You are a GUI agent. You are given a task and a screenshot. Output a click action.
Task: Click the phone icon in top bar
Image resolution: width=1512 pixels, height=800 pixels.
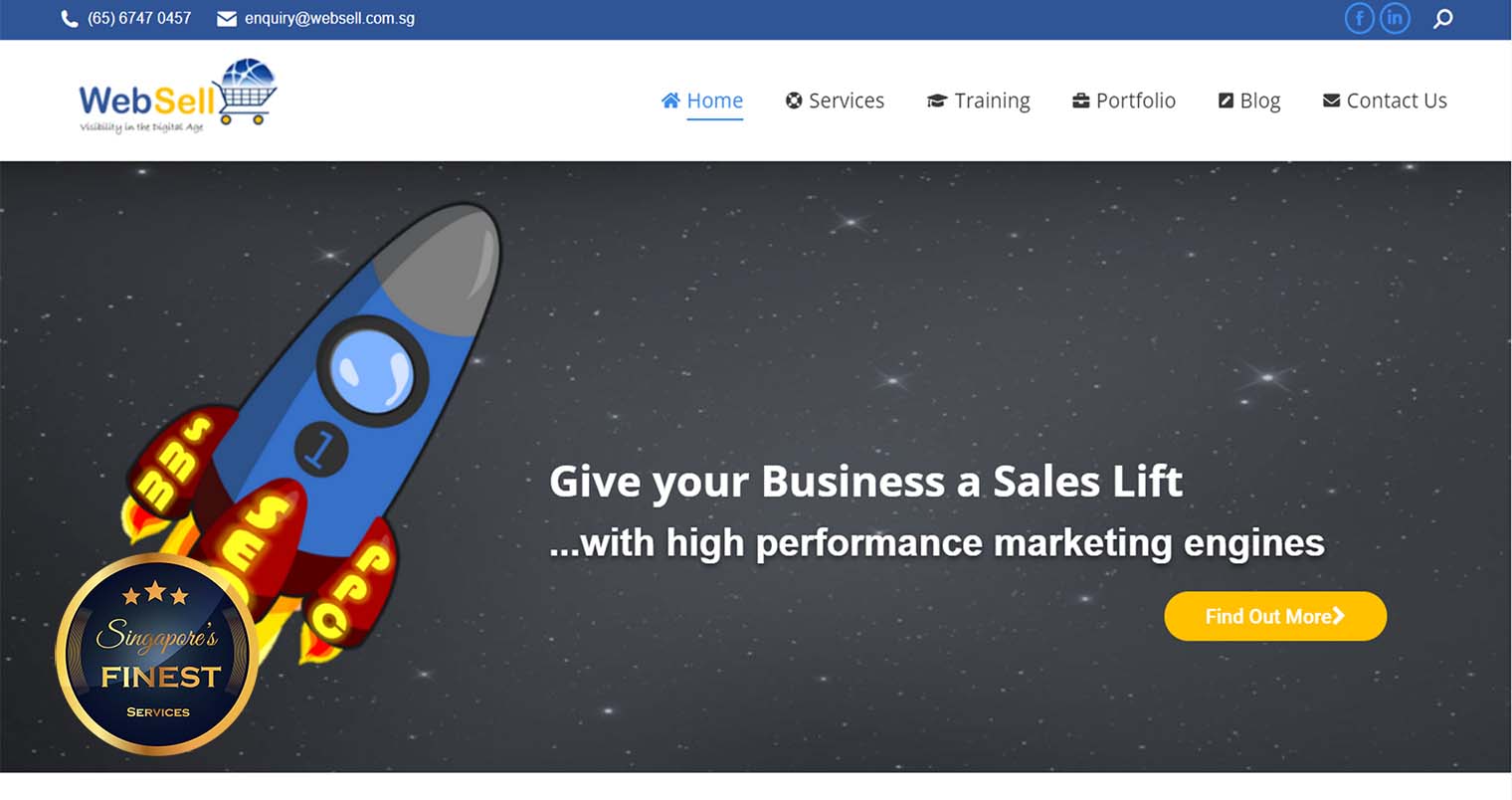(x=70, y=18)
